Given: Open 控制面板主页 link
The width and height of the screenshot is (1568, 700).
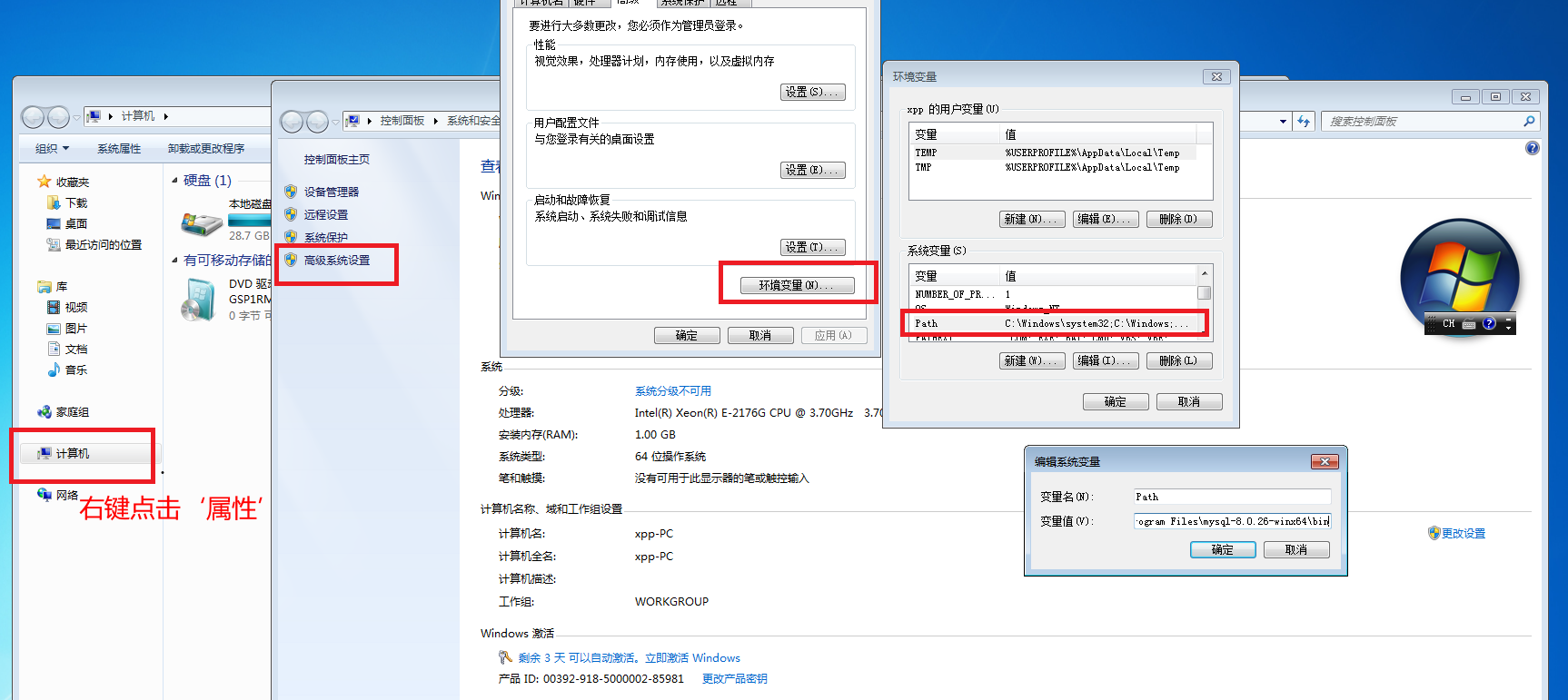Looking at the screenshot, I should click(x=337, y=159).
